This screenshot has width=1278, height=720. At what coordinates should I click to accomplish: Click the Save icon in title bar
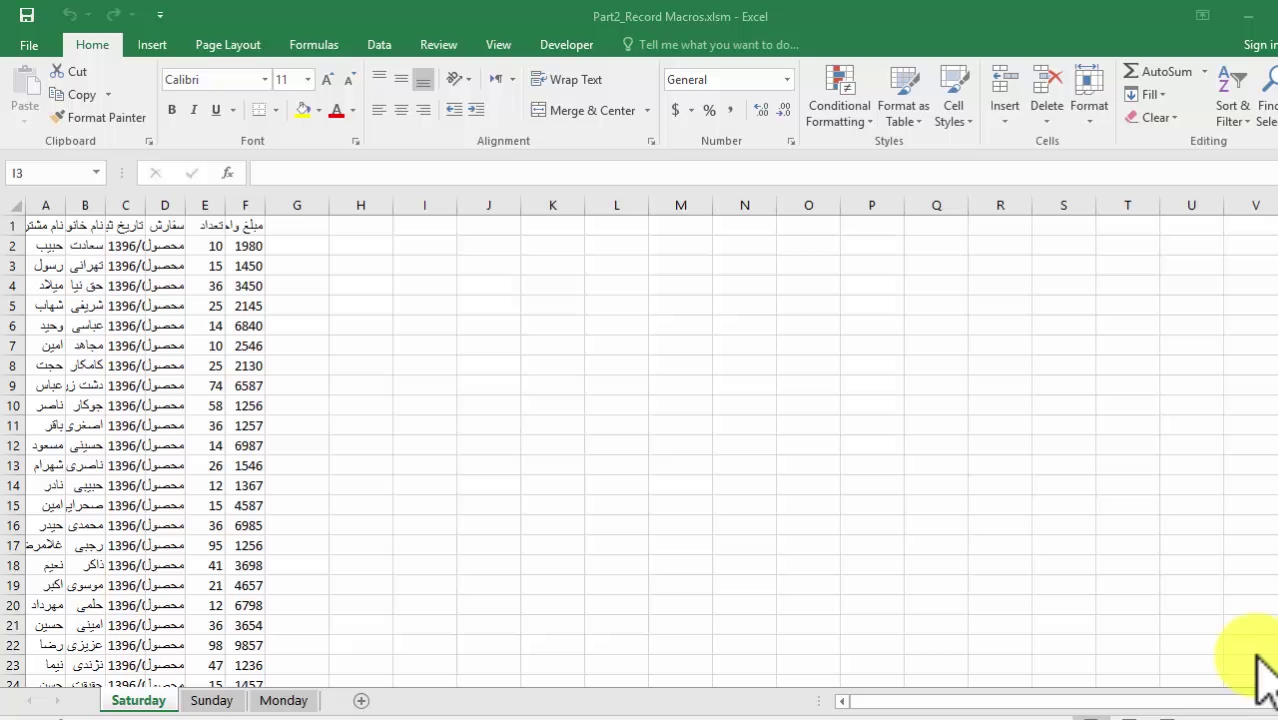click(27, 16)
